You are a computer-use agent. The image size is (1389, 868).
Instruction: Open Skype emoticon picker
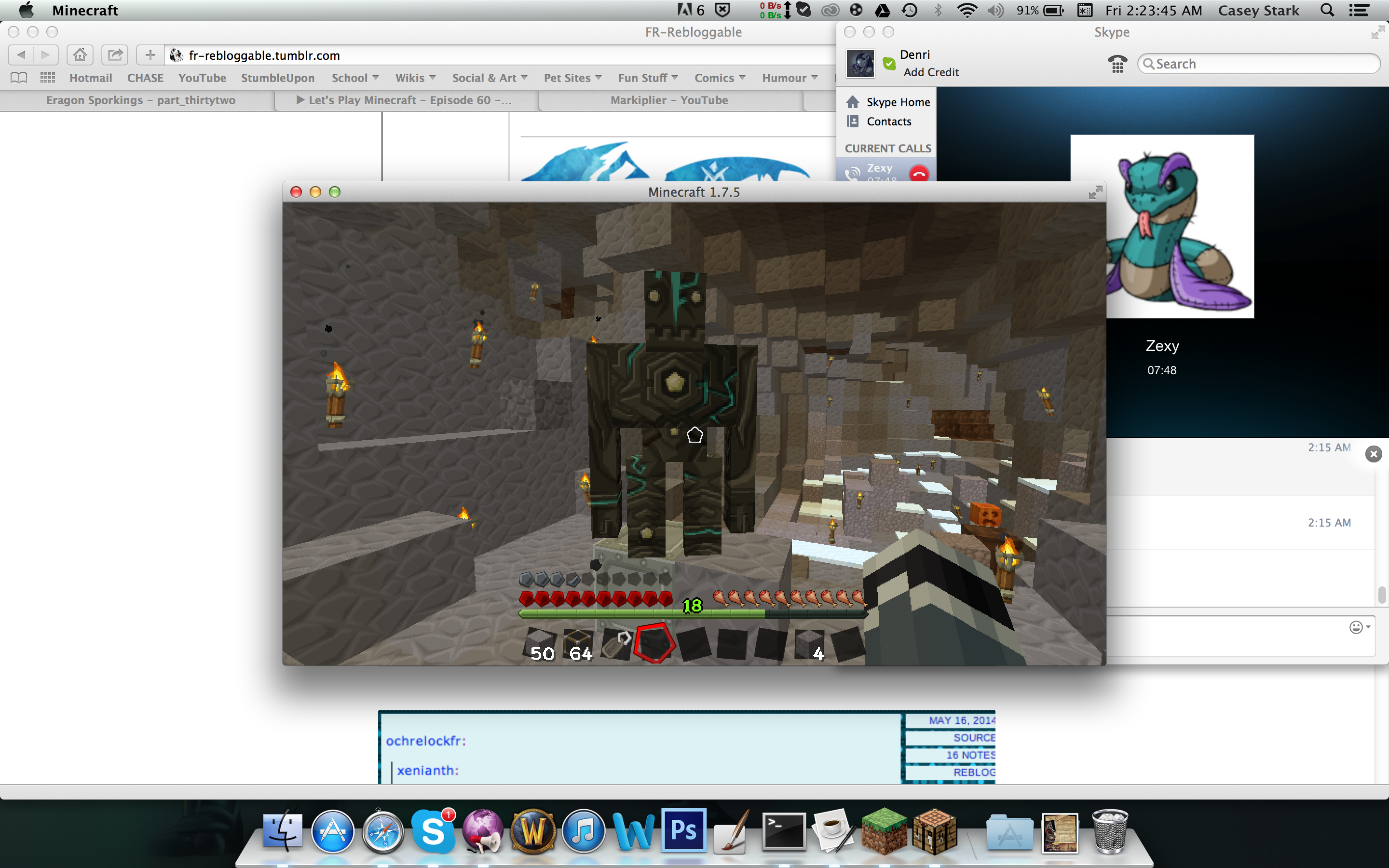coord(1359,627)
